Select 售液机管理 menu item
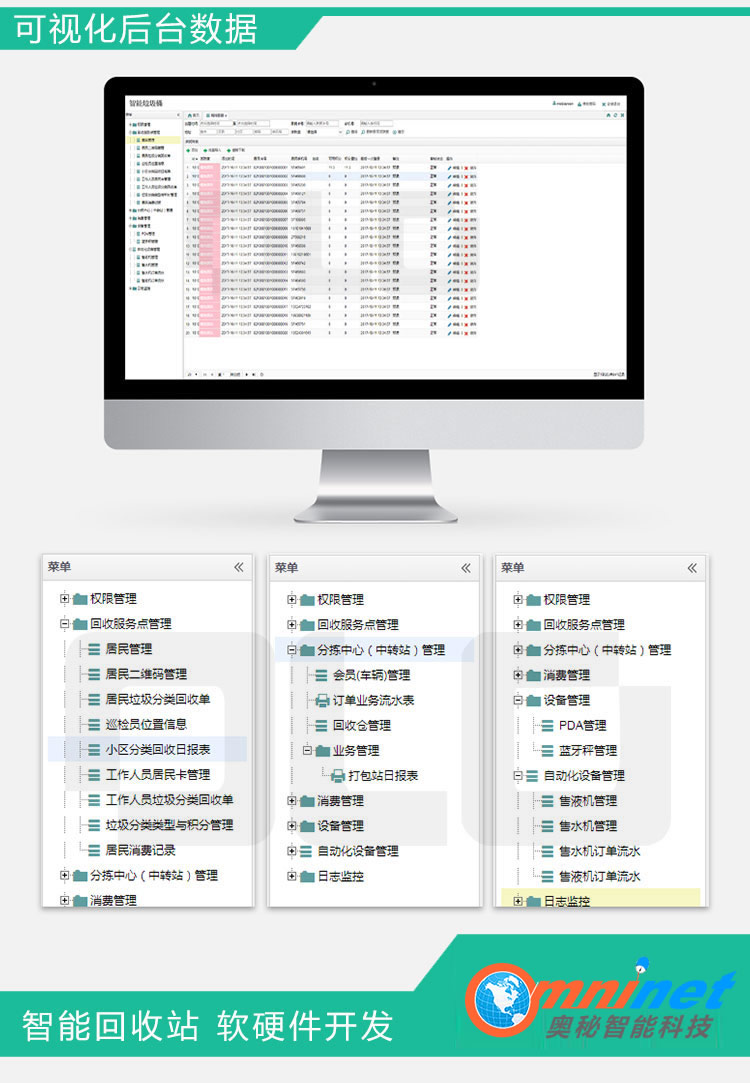750x1083 pixels. tap(587, 801)
